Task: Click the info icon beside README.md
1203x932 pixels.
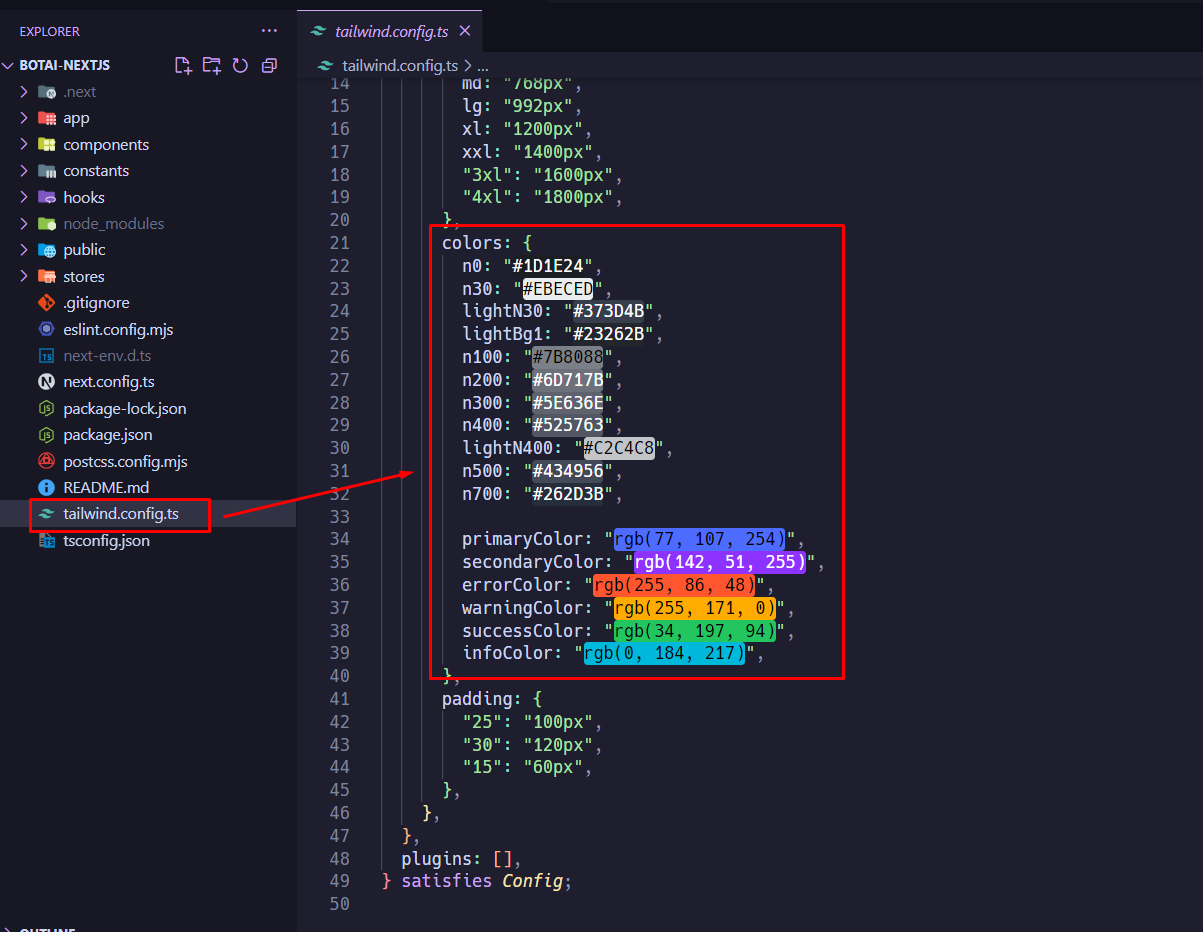Action: [46, 488]
